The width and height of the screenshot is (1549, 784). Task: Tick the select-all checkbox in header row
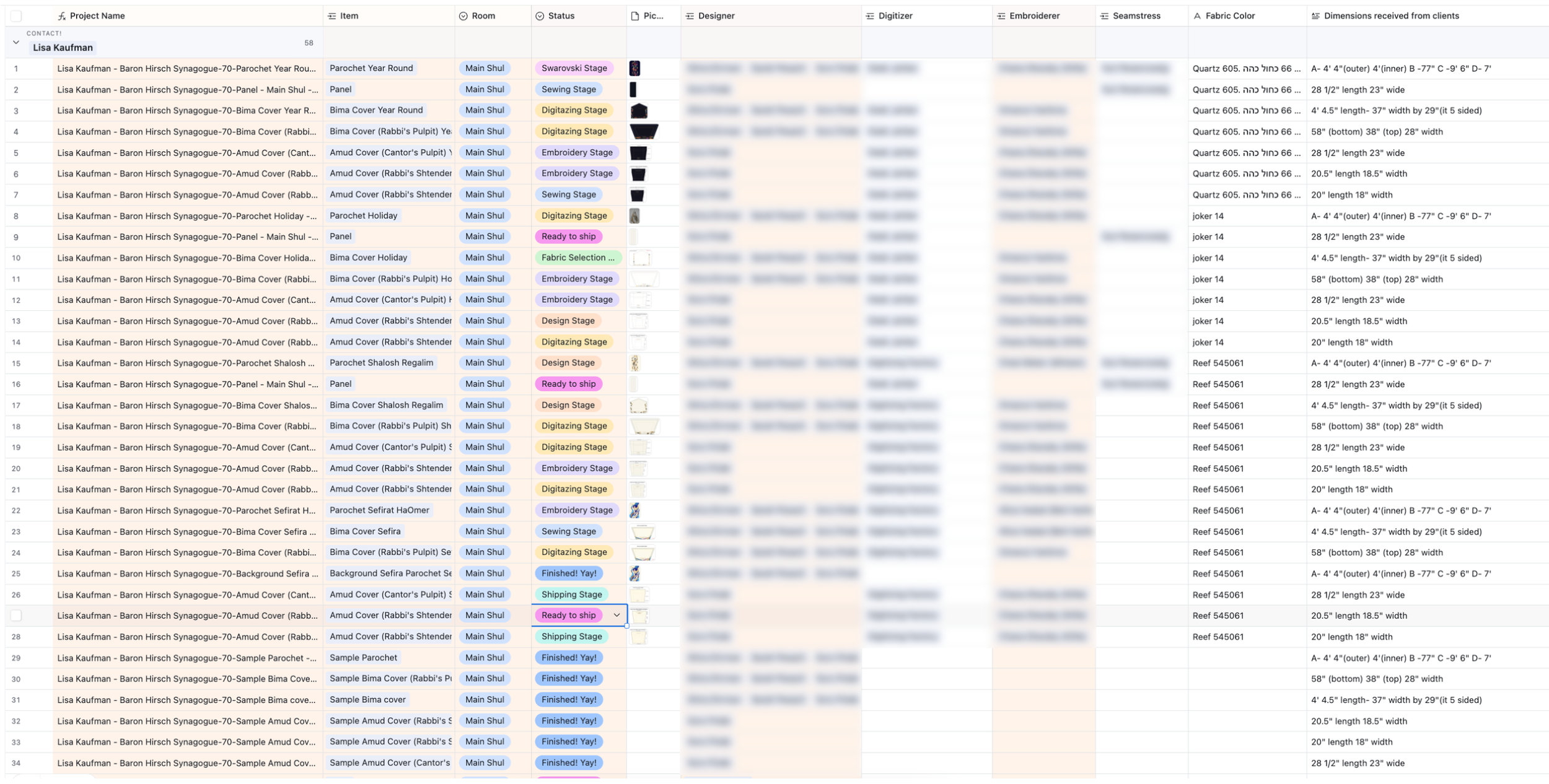[x=16, y=16]
